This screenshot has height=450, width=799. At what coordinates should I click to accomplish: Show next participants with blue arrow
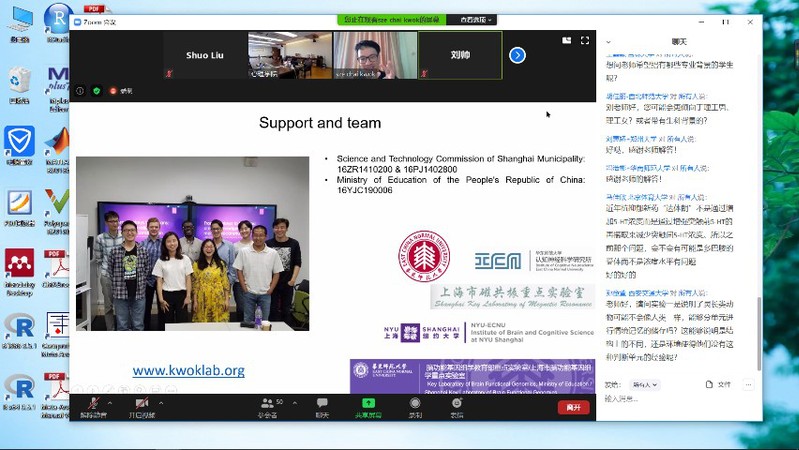[517, 55]
